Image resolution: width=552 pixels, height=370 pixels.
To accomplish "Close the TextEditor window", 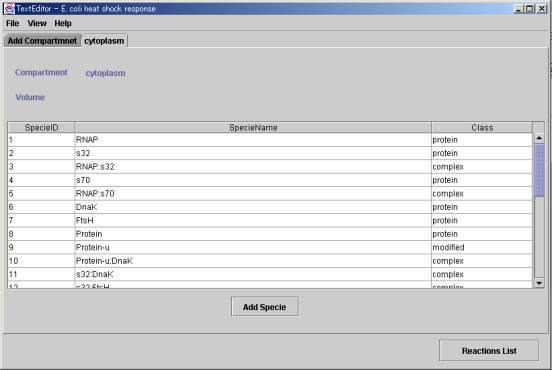I will 542,8.
